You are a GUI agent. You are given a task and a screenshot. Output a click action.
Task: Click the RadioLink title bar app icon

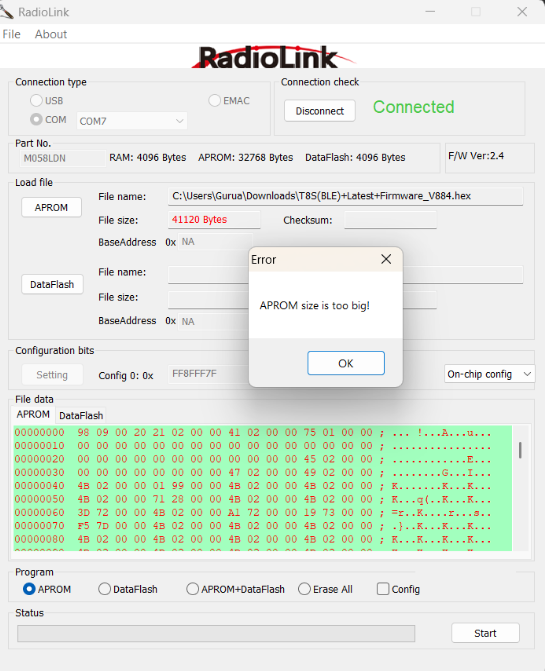pos(6,12)
